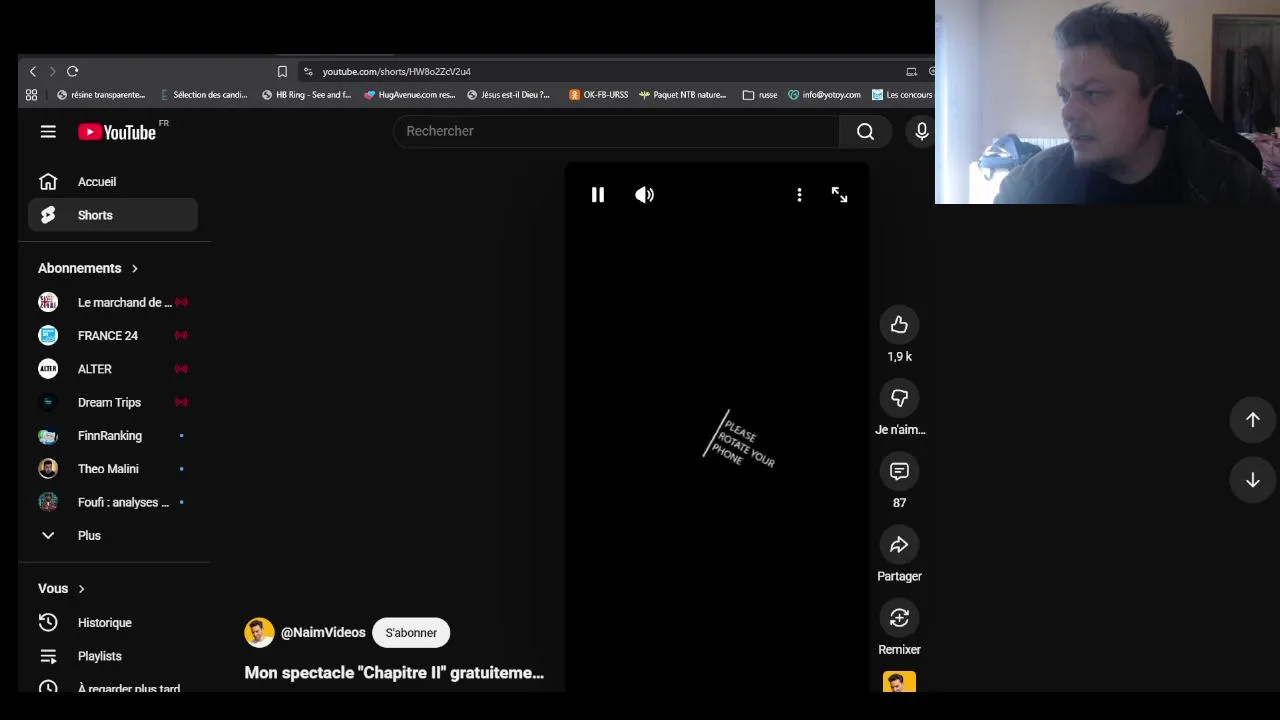Focus the Rechercher search field
This screenshot has width=1280, height=720.
click(x=616, y=131)
